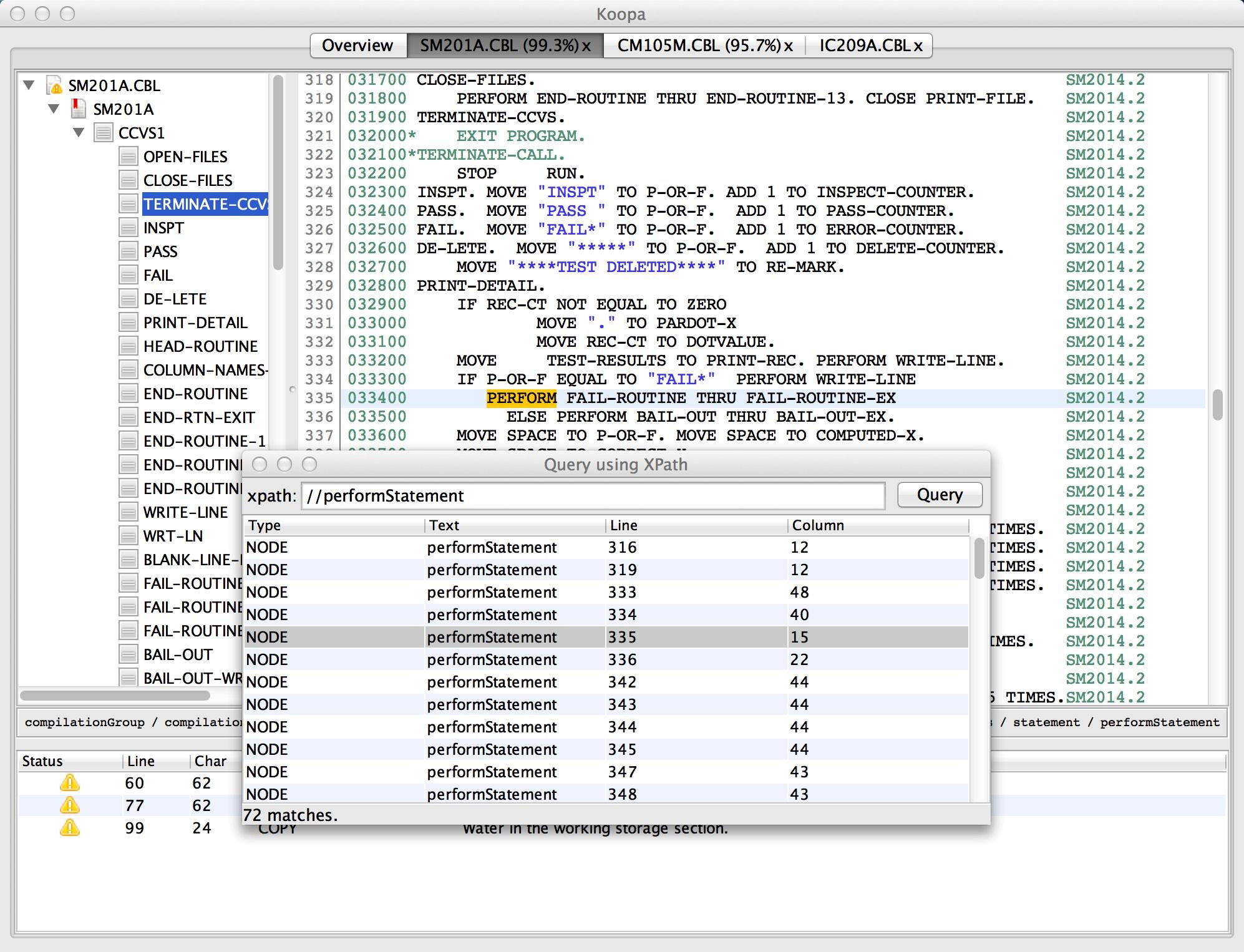Click the CCVS1 section icon
The width and height of the screenshot is (1244, 952).
[x=103, y=133]
